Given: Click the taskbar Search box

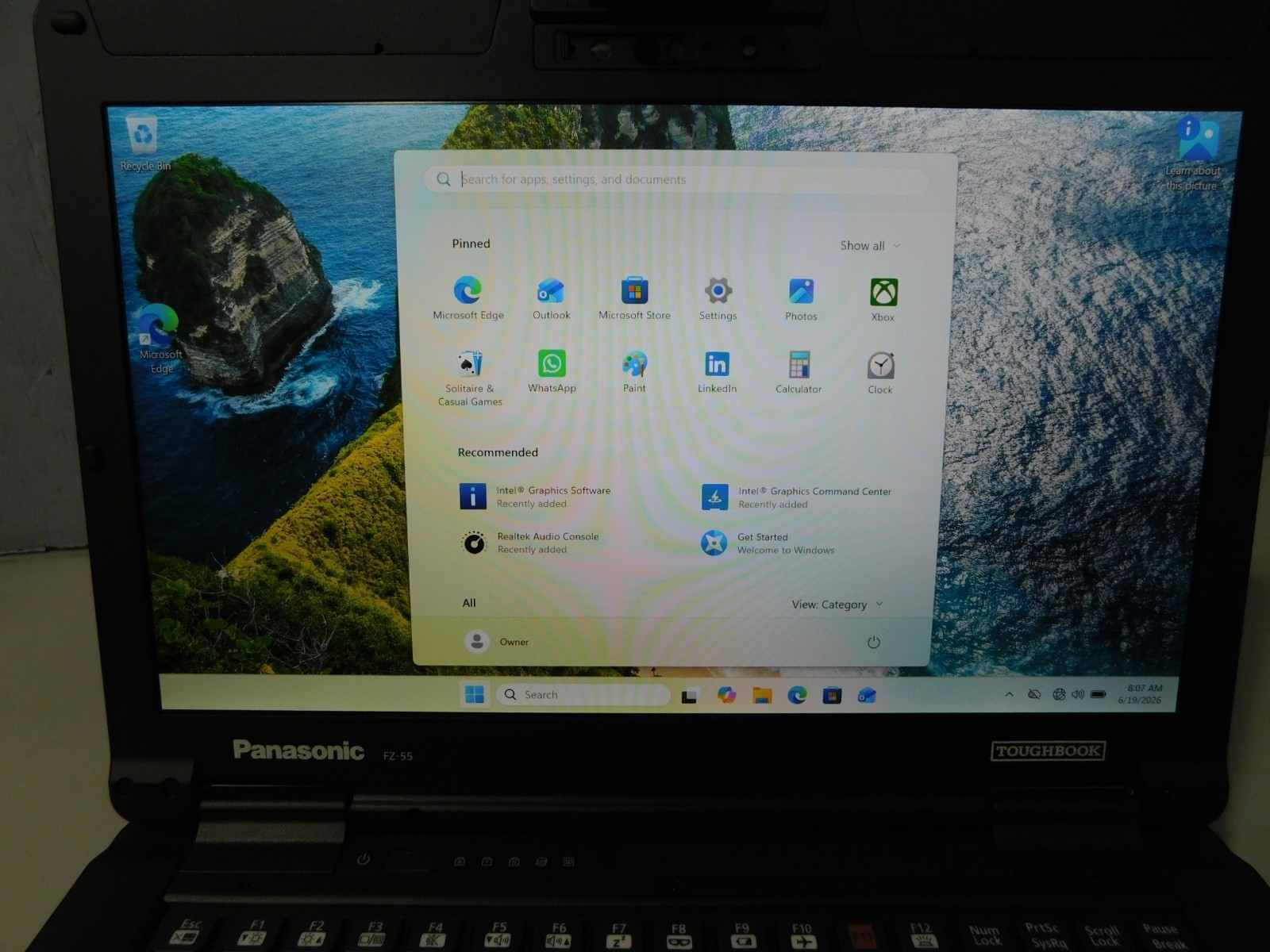Looking at the screenshot, I should (583, 694).
